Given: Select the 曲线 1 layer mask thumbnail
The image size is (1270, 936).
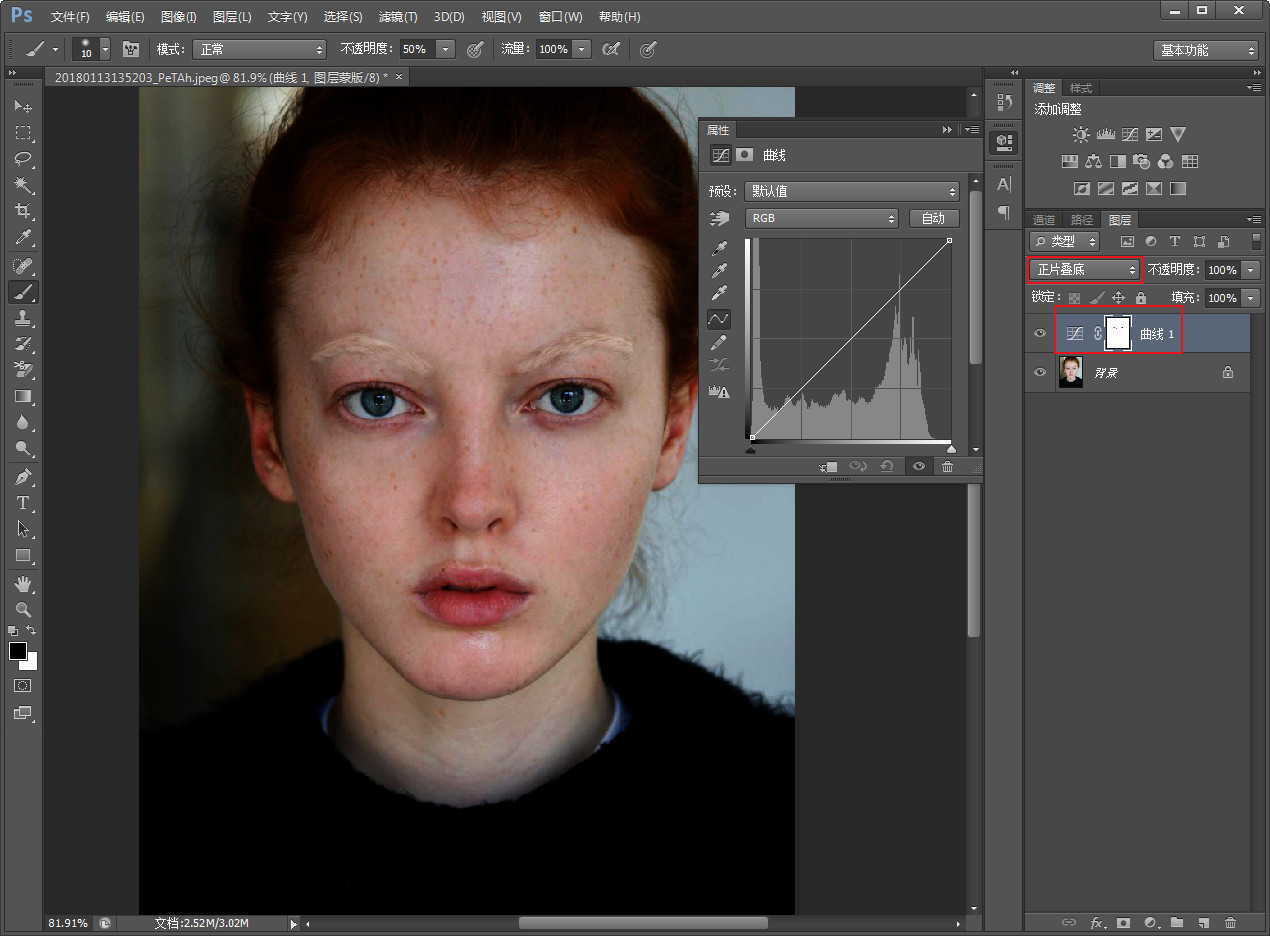Looking at the screenshot, I should click(1118, 333).
